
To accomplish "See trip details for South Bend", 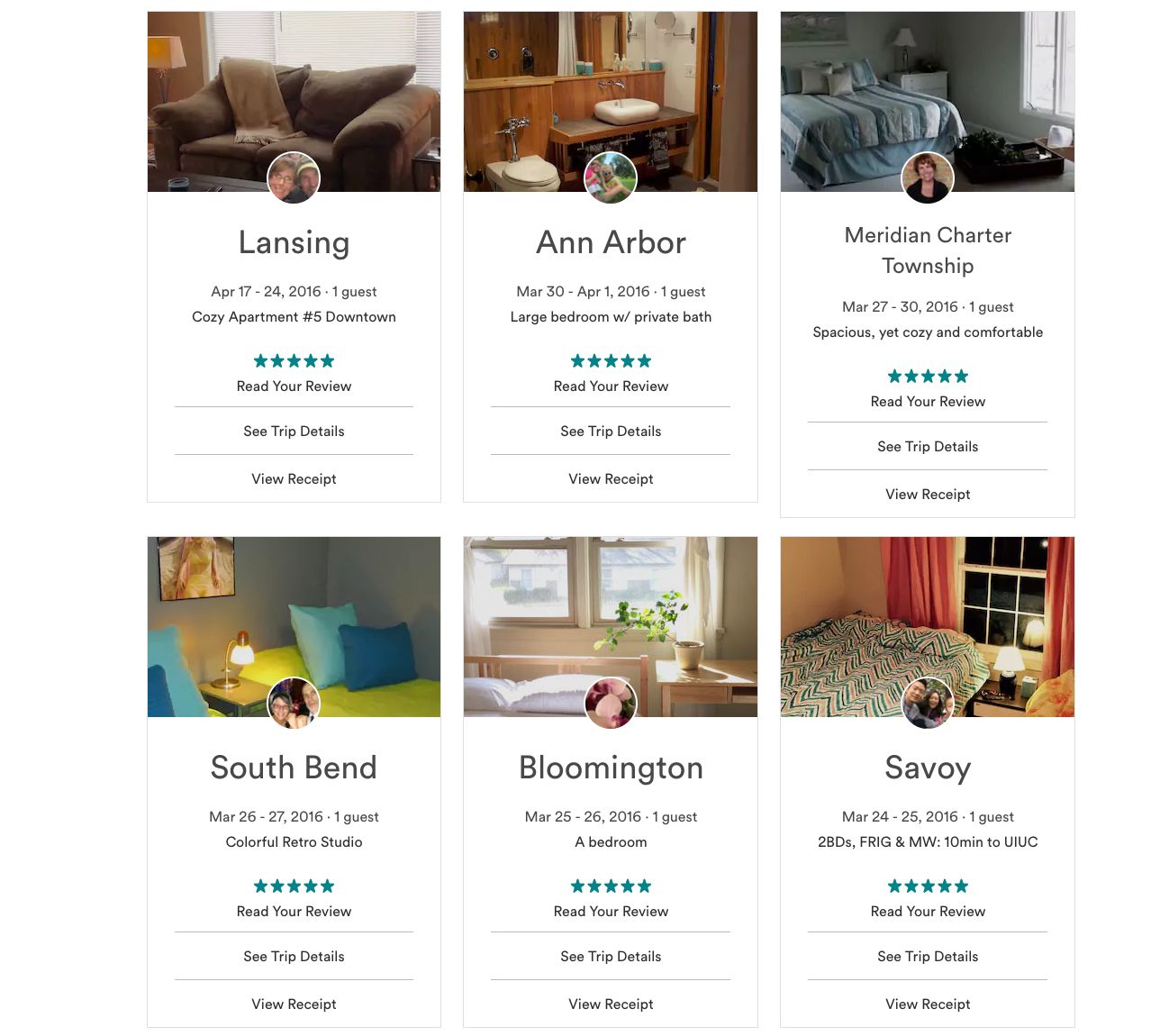I will (294, 957).
